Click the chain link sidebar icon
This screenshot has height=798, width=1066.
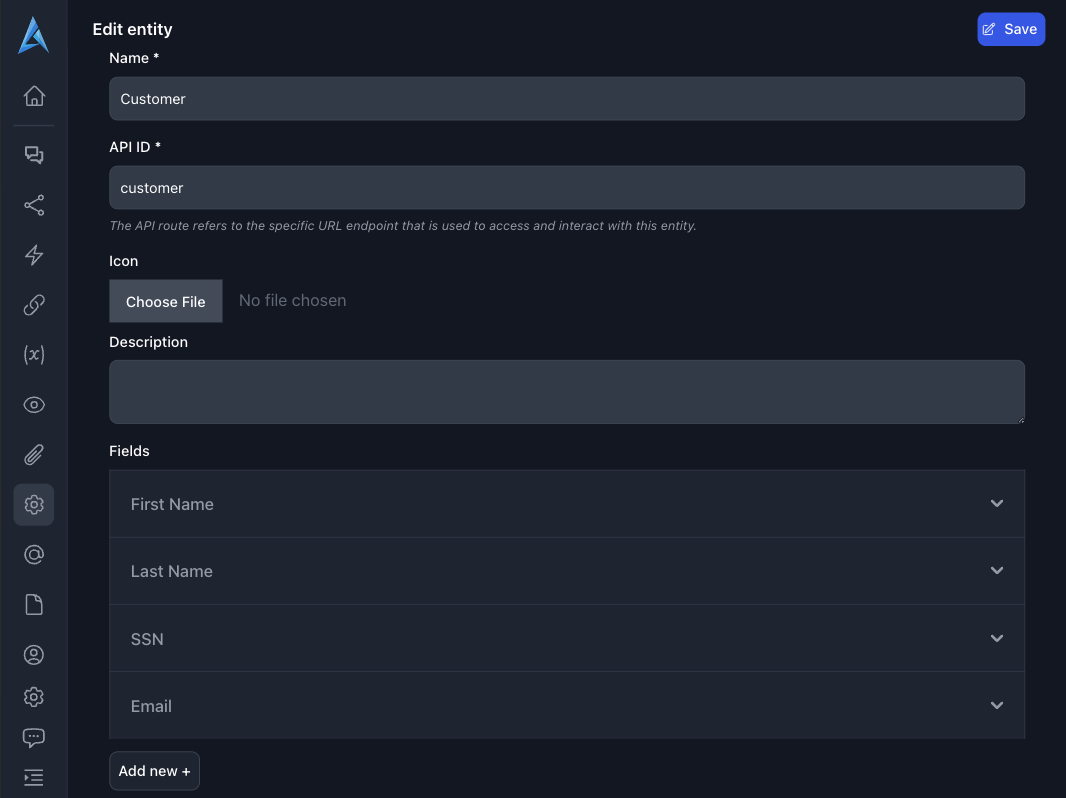(x=34, y=305)
